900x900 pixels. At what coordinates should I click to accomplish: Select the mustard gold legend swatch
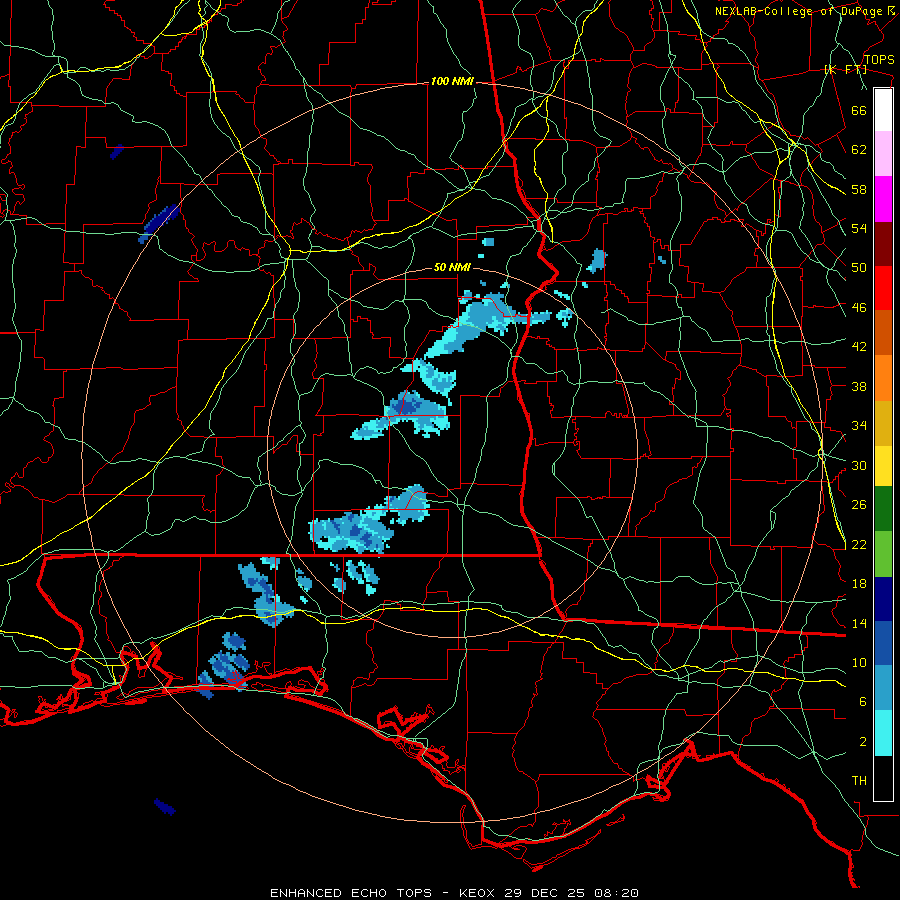click(x=883, y=423)
